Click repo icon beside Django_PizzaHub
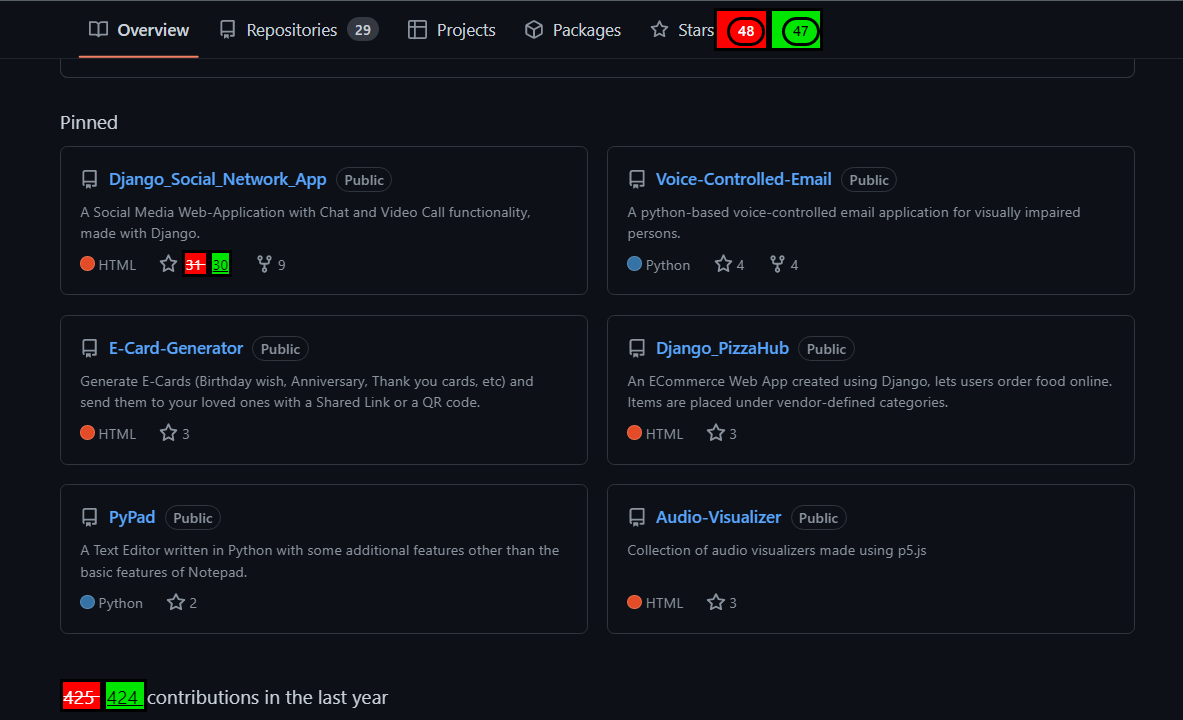This screenshot has width=1183, height=720. pos(637,349)
